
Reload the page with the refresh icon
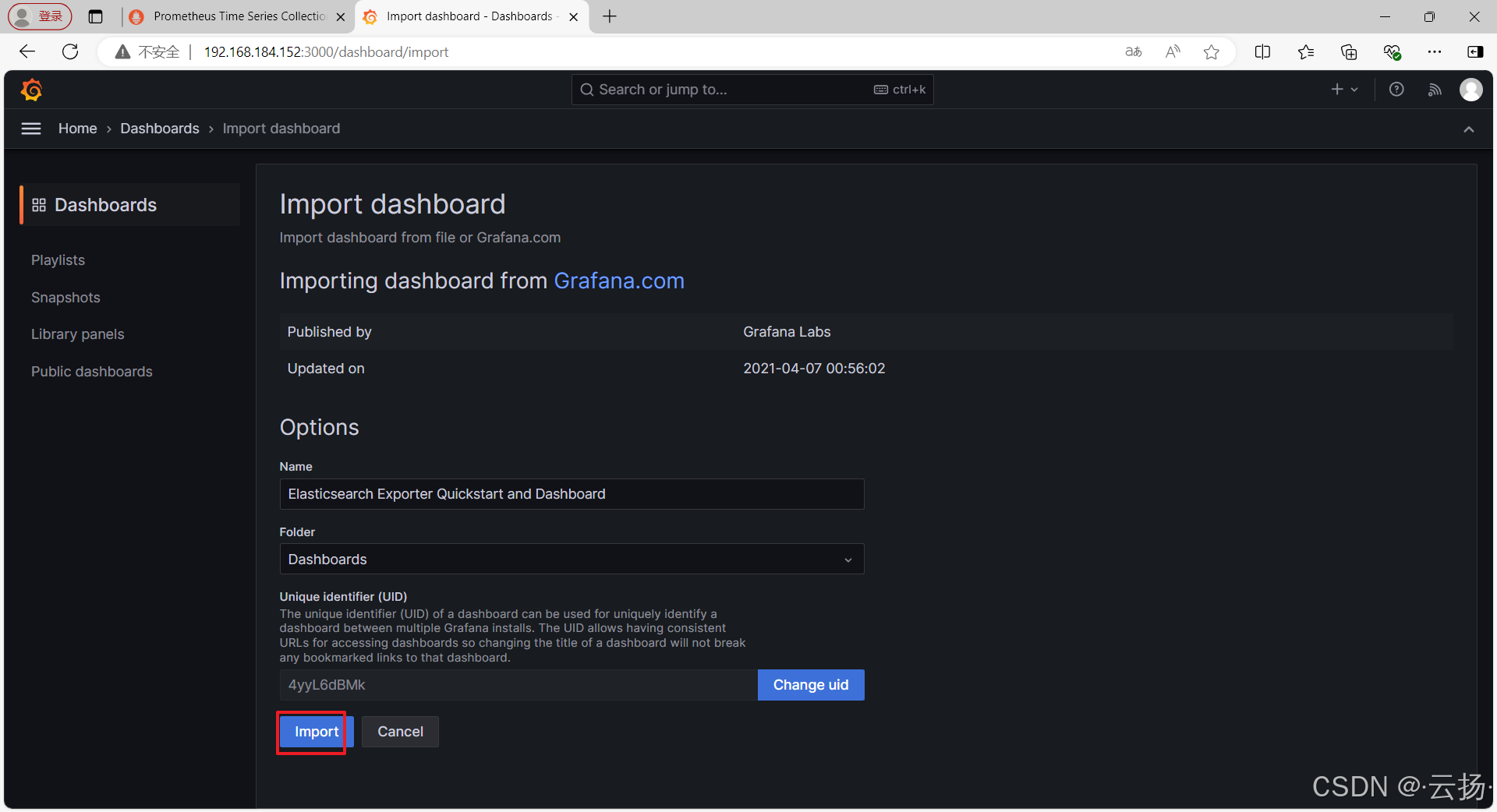[x=70, y=52]
